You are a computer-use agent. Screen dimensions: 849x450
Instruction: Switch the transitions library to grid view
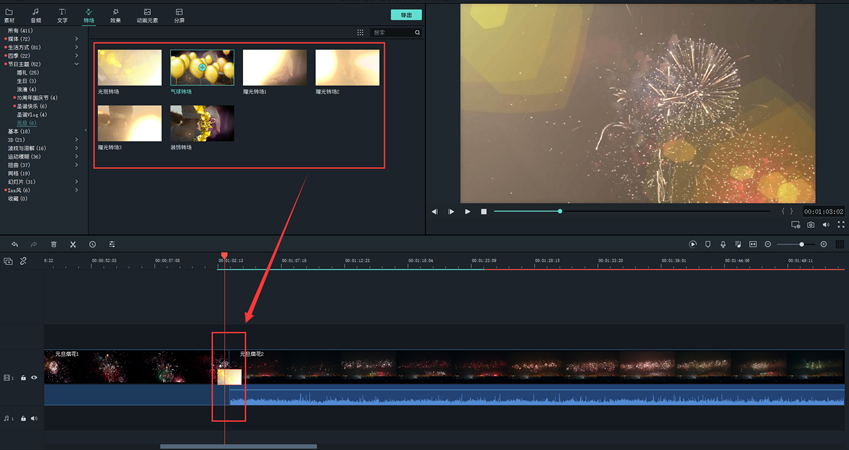[x=360, y=33]
